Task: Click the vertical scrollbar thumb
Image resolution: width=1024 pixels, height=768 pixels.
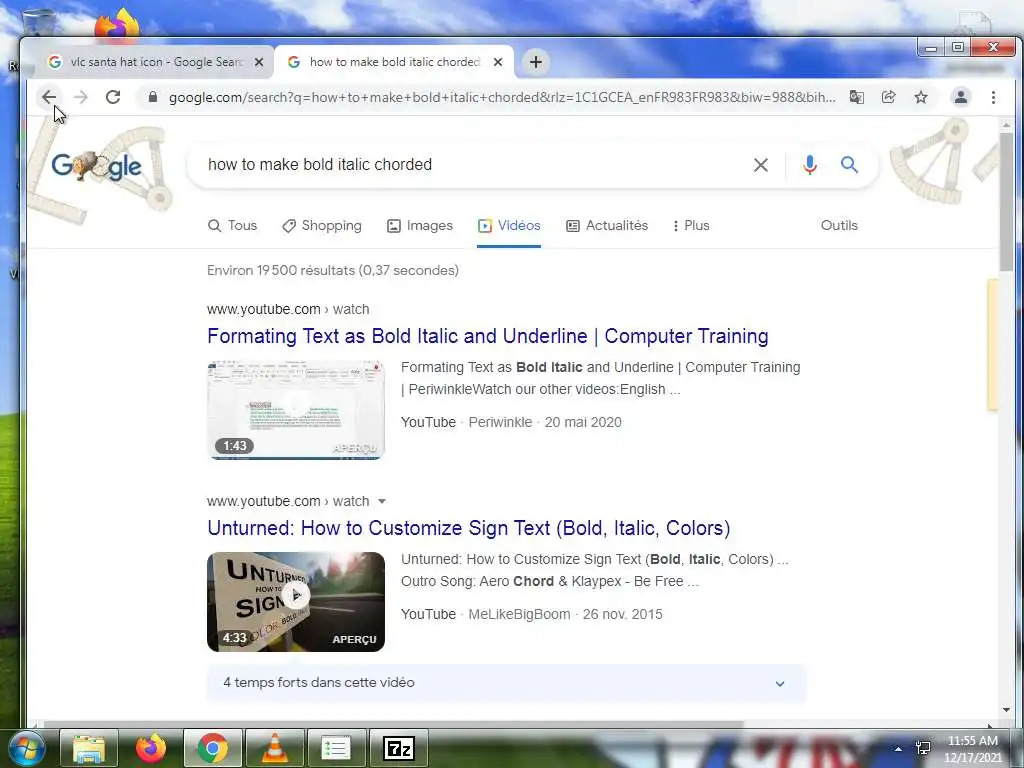Action: (1006, 201)
